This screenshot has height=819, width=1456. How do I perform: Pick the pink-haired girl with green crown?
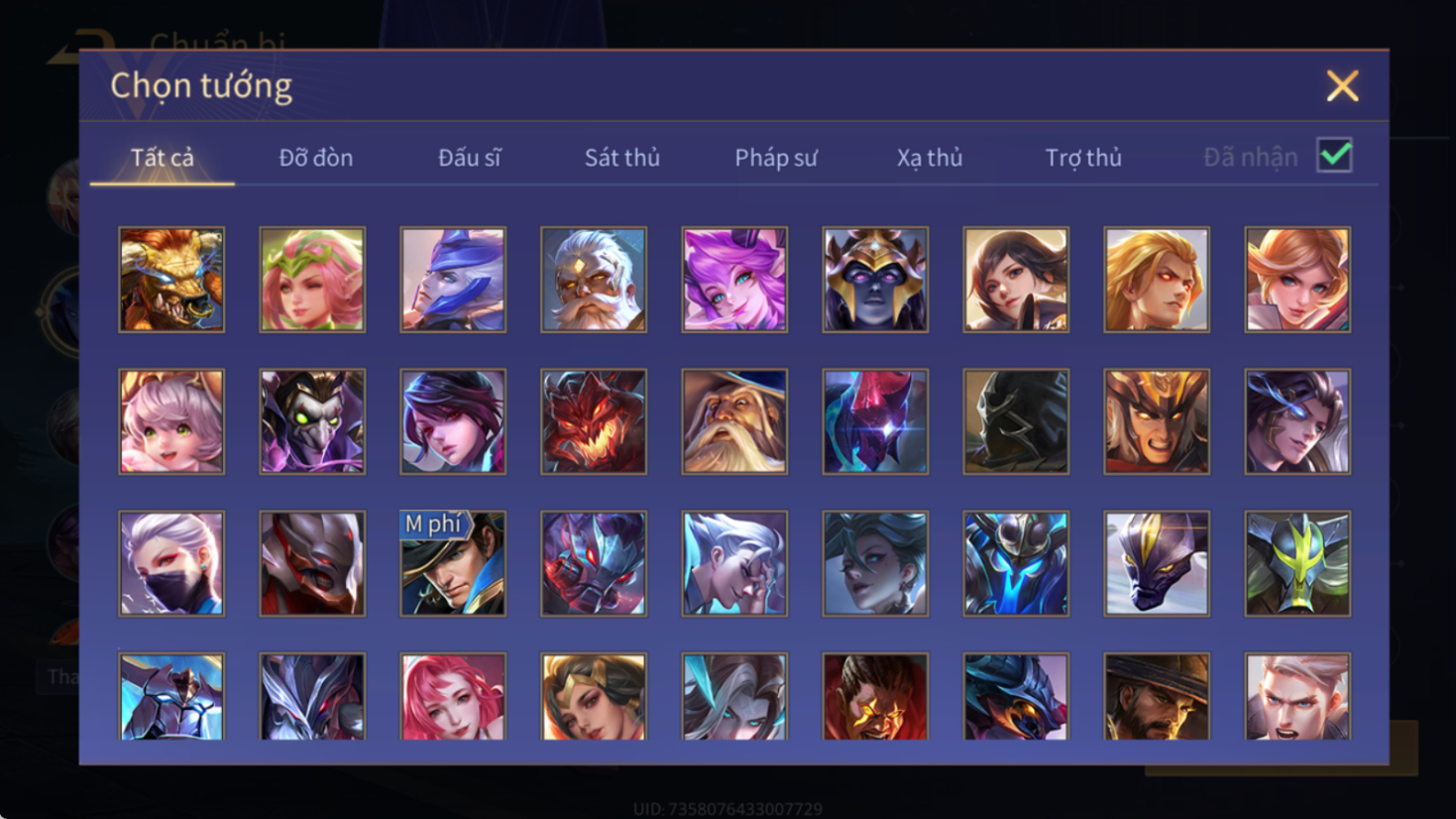pos(312,280)
